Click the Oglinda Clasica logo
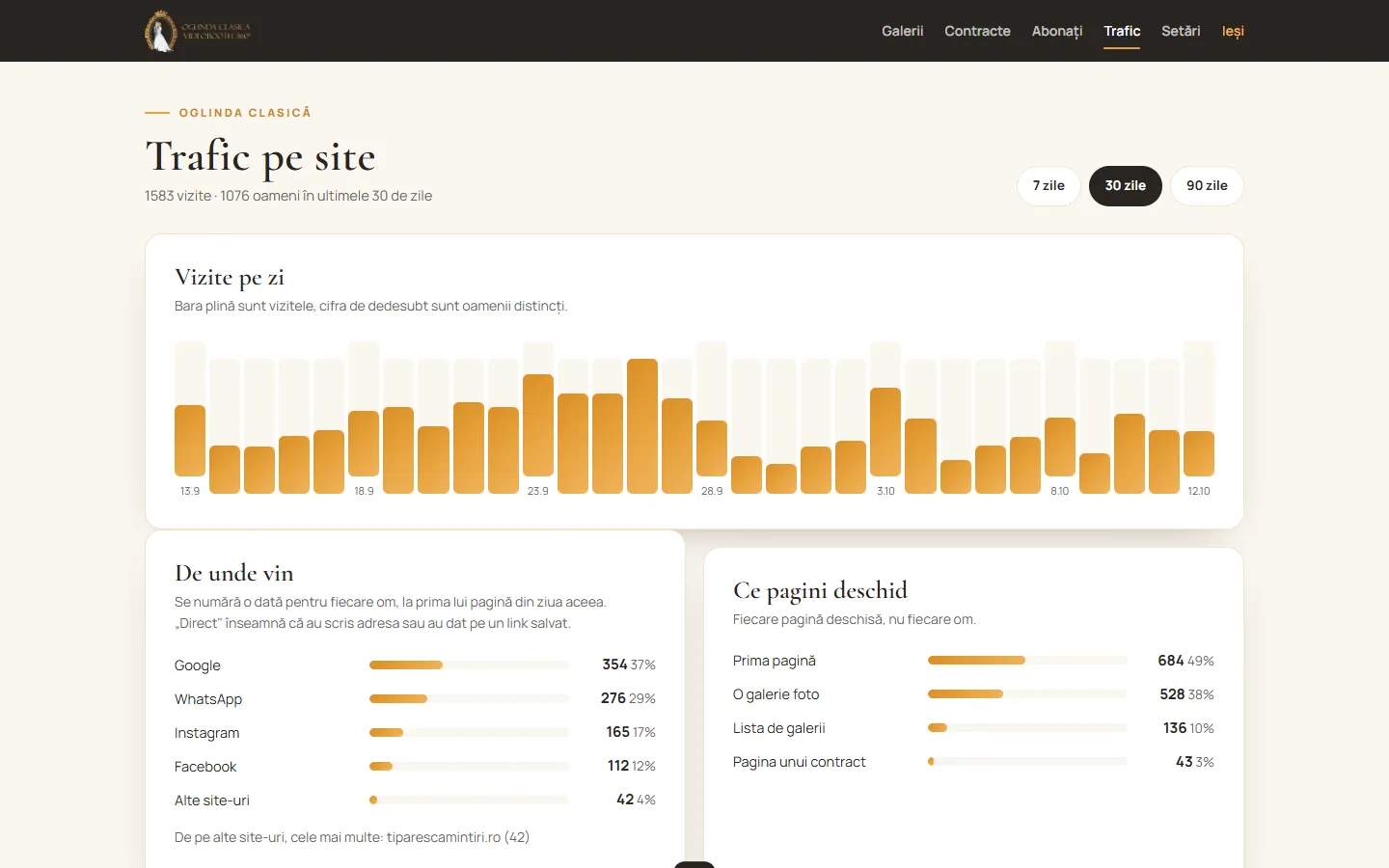1389x868 pixels. (199, 31)
